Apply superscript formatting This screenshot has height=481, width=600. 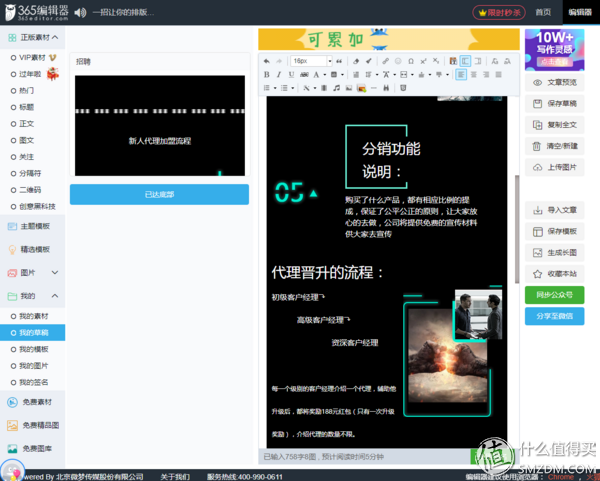click(x=423, y=61)
